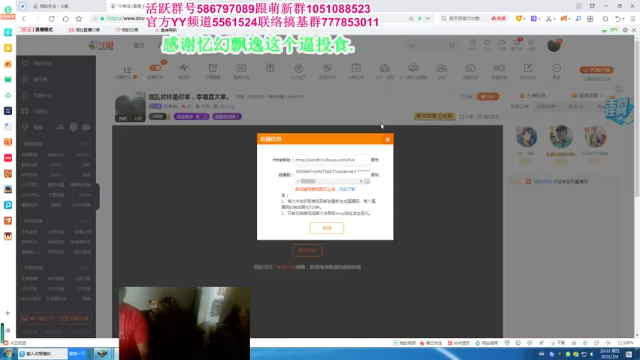Click the browser scissors screenshot tool
The image size is (640, 360).
(548, 19)
